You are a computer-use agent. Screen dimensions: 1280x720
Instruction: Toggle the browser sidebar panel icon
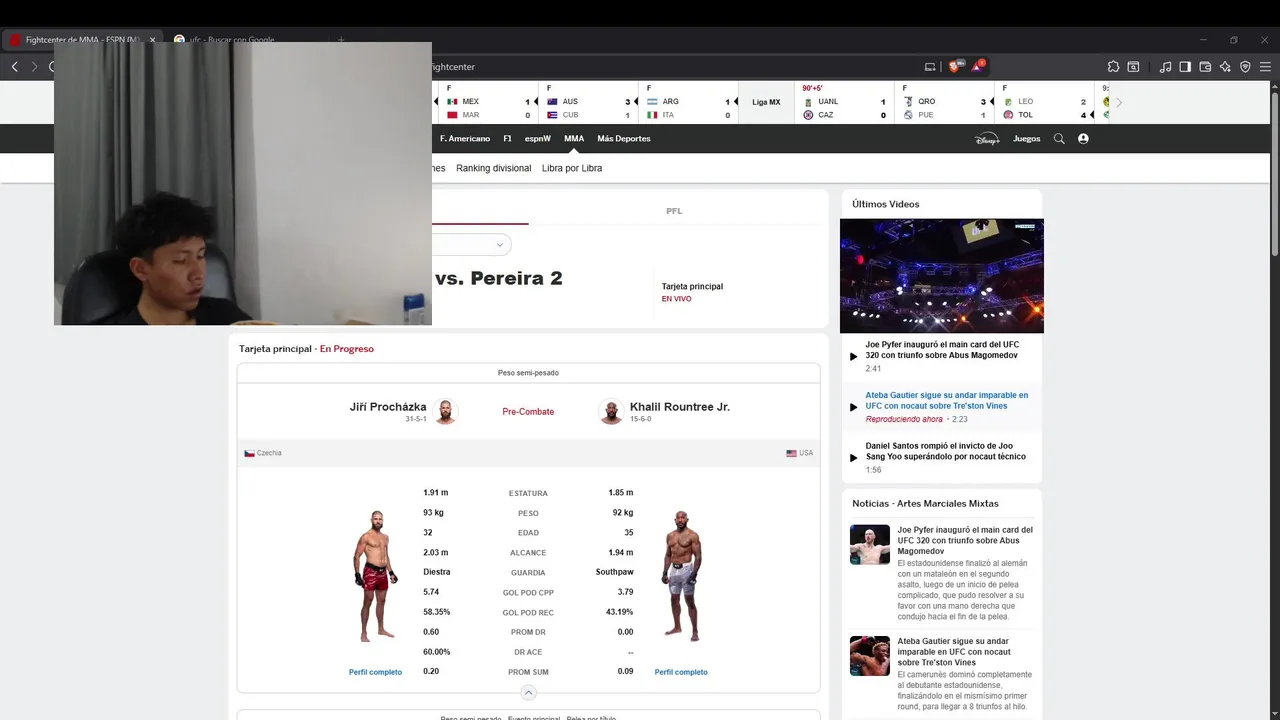[1185, 67]
